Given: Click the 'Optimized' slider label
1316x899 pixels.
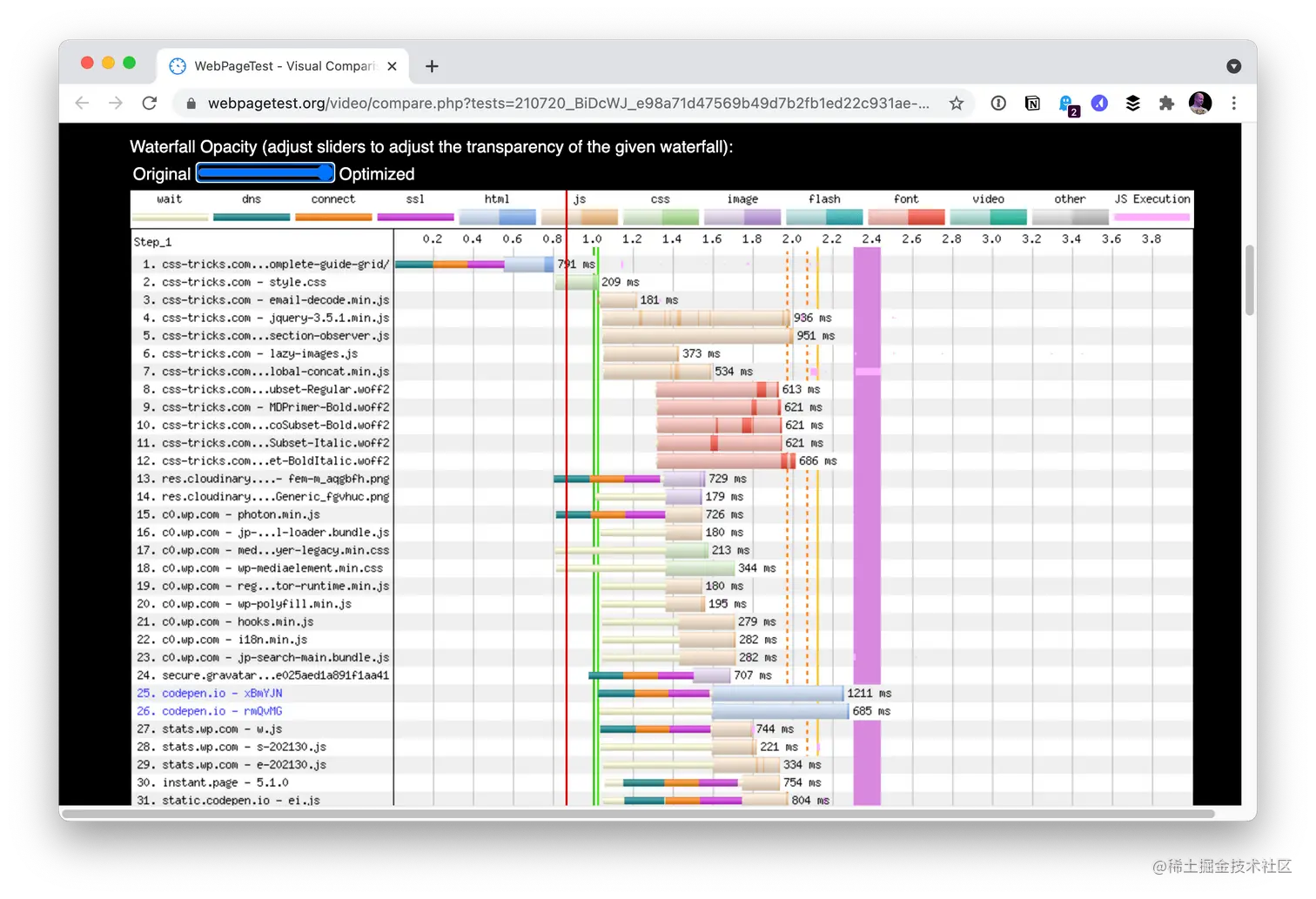Looking at the screenshot, I should click(x=377, y=174).
